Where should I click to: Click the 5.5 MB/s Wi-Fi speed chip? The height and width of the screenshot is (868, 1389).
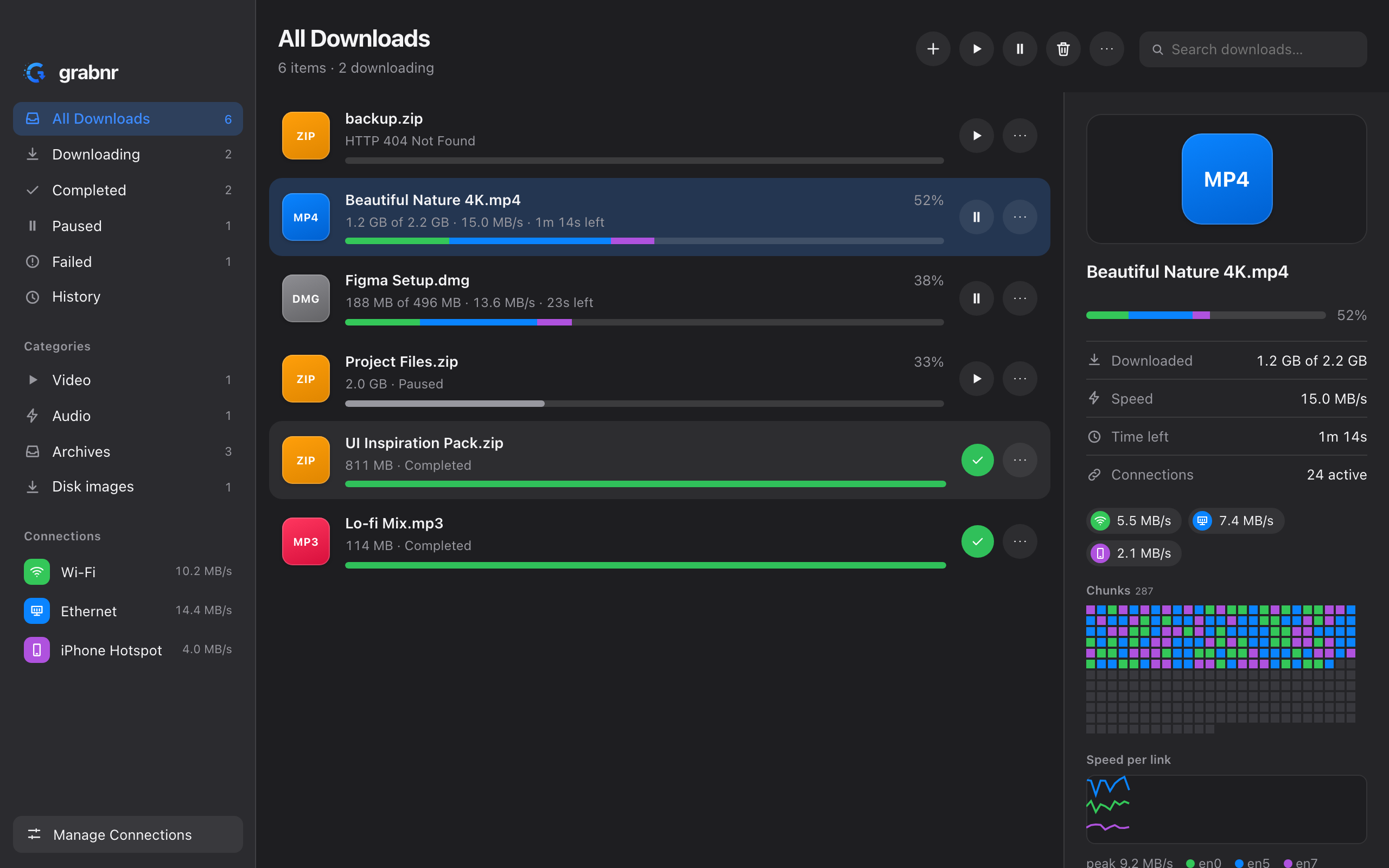point(1133,521)
